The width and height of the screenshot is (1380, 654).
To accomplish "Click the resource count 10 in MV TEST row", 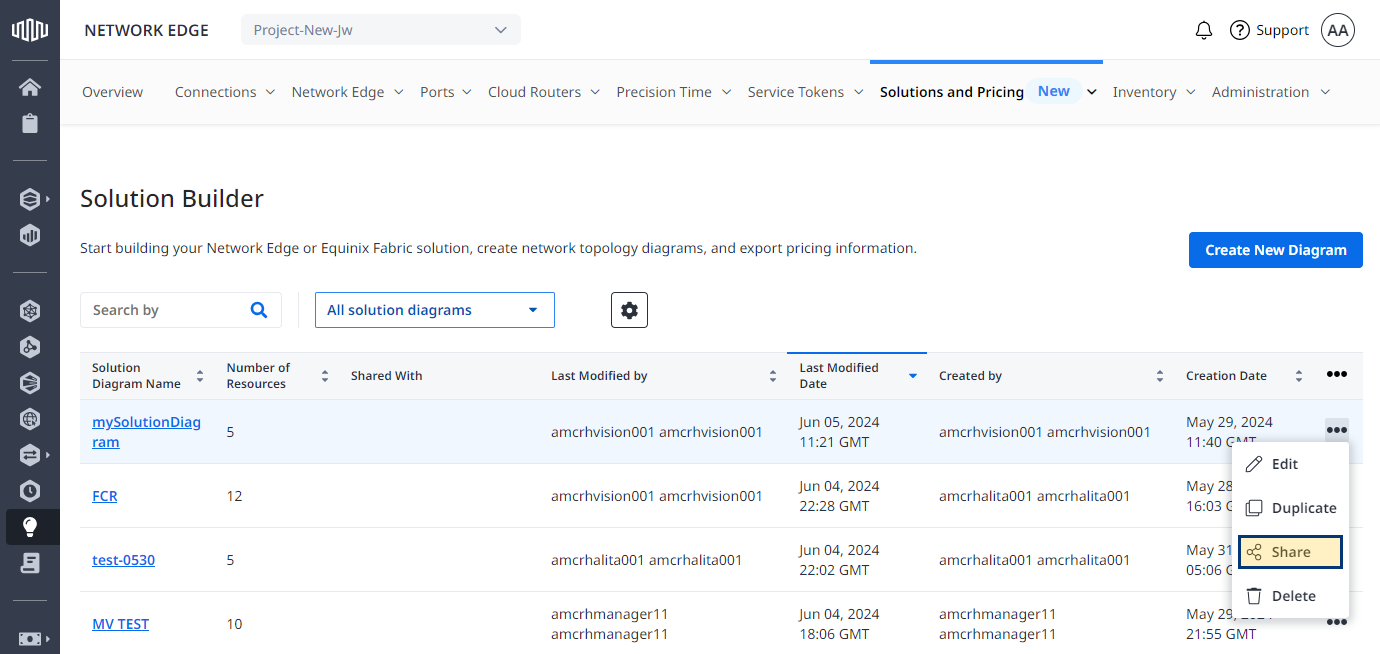I will tap(234, 624).
